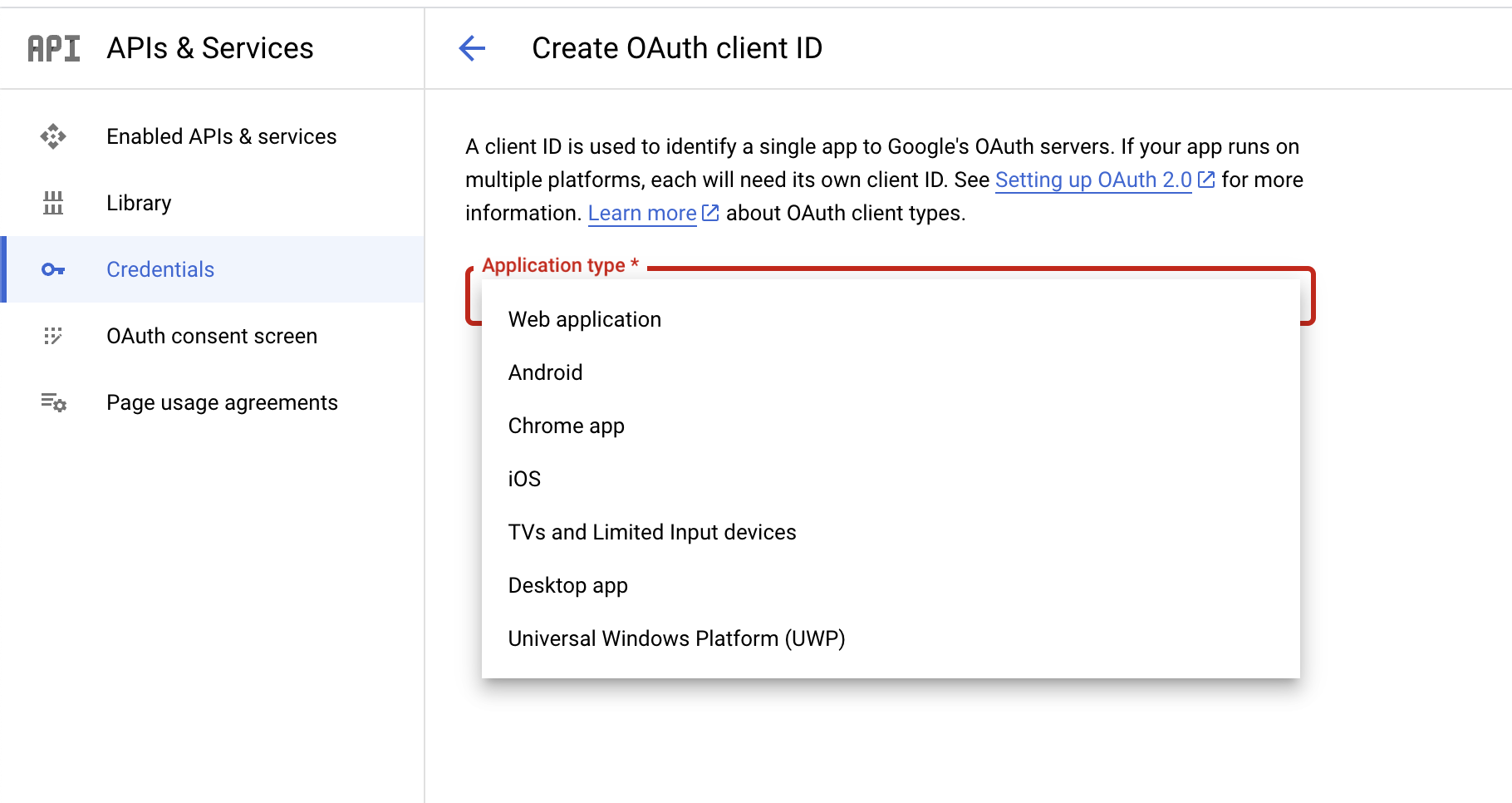Click the back arrow icon
The image size is (1512, 803).
point(472,48)
